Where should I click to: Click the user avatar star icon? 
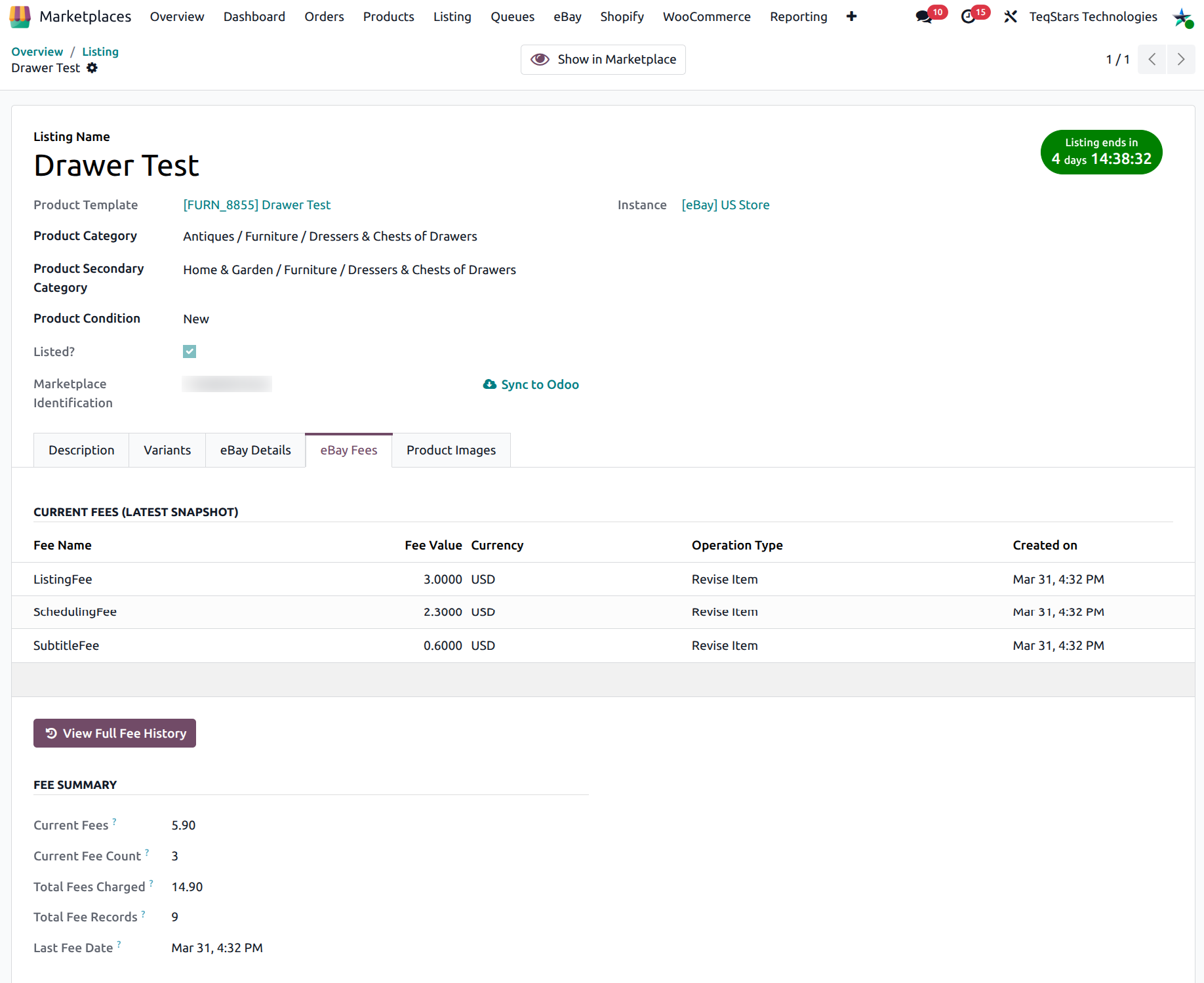tap(1182, 17)
